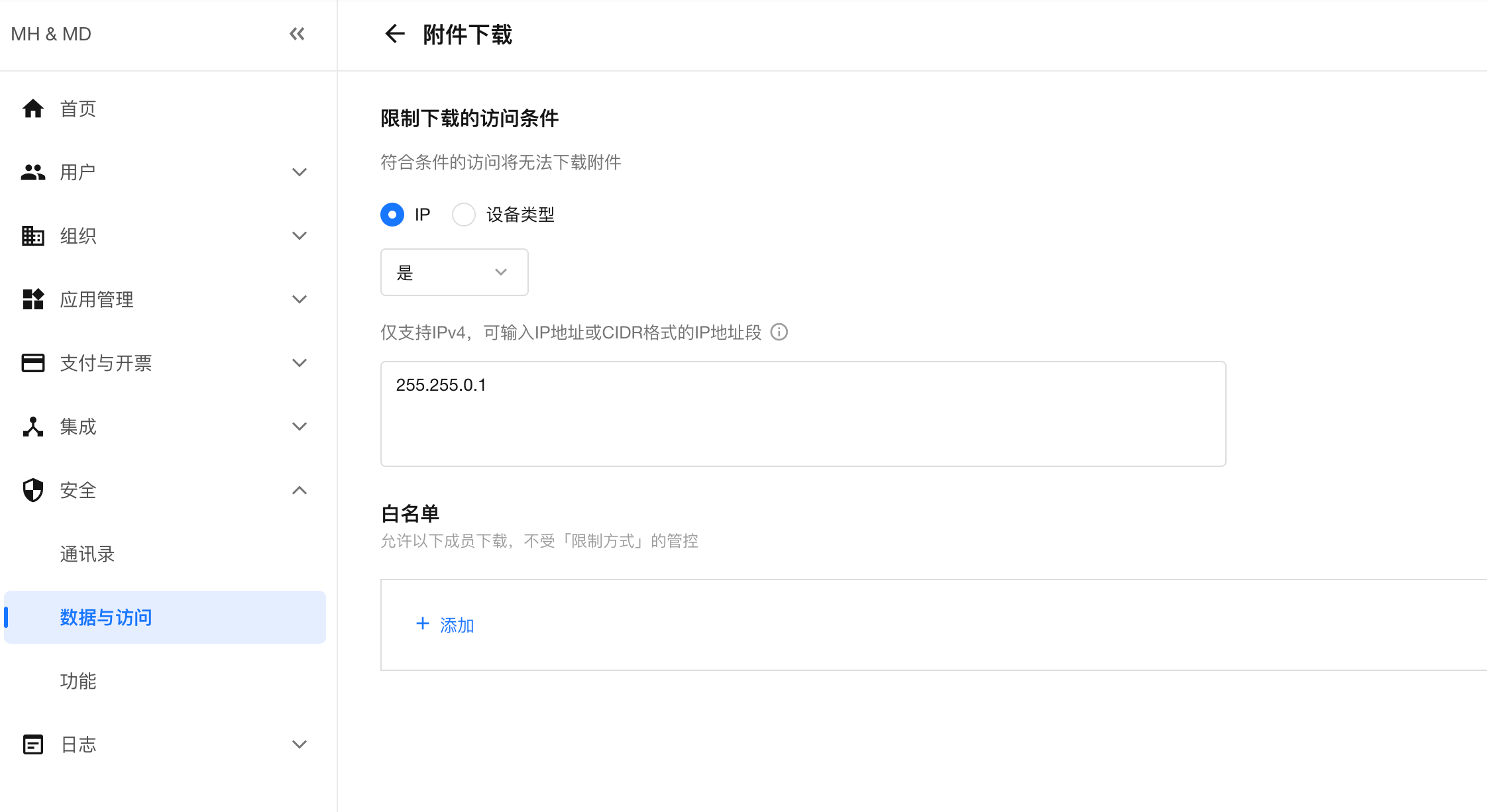Click the info icon after the IPv4 hint
Image resolution: width=1487 pixels, height=812 pixels.
779,332
